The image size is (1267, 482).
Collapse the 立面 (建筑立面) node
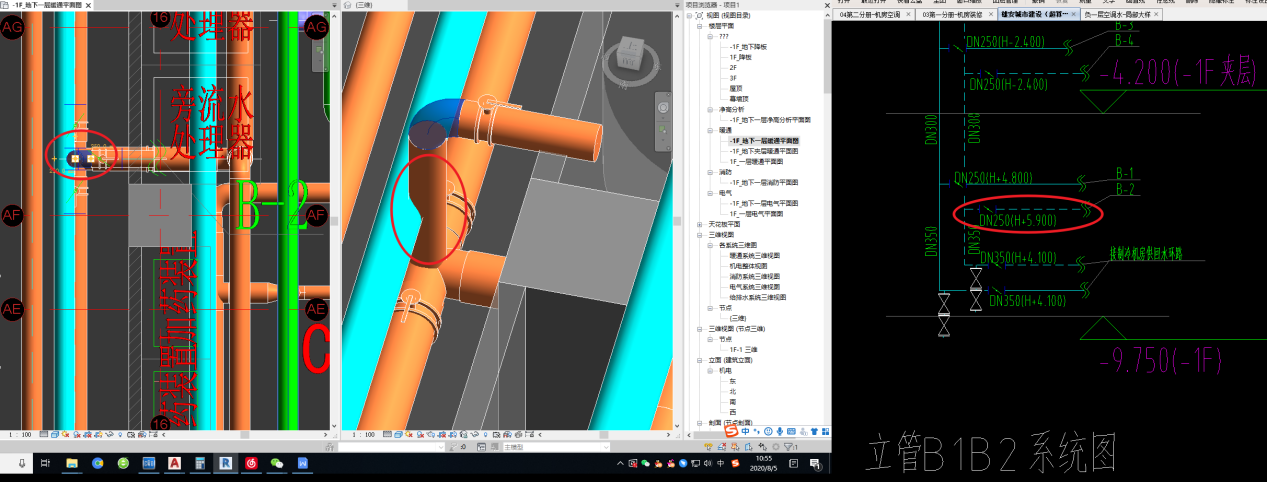click(699, 359)
